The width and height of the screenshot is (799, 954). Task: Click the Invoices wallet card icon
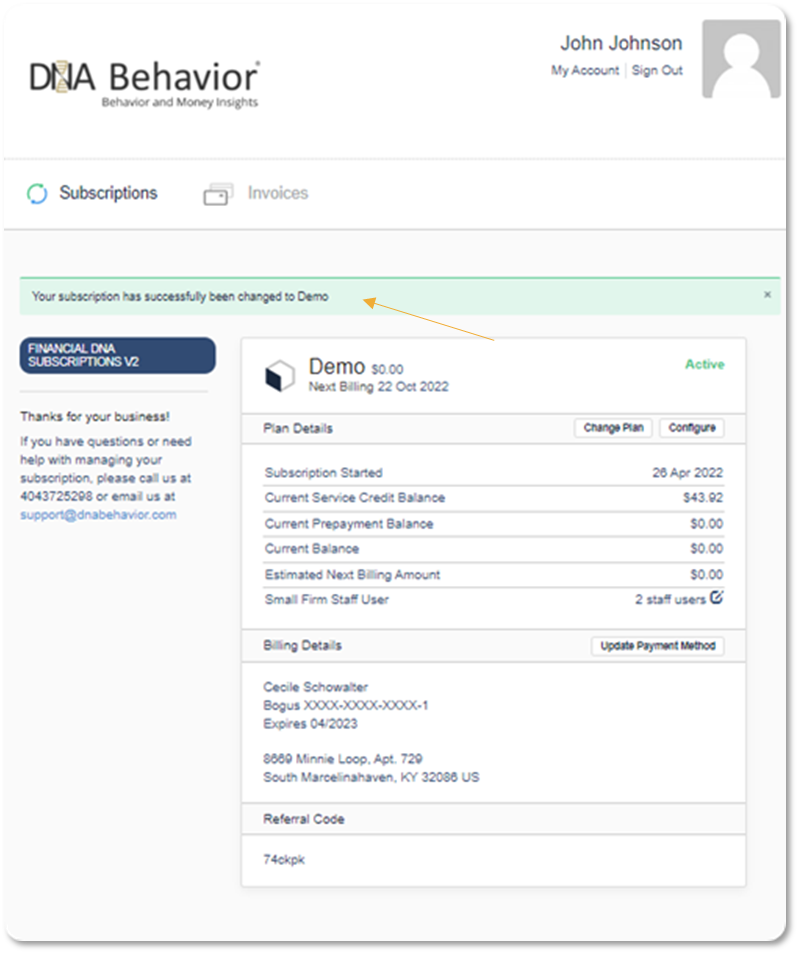pyautogui.click(x=218, y=194)
